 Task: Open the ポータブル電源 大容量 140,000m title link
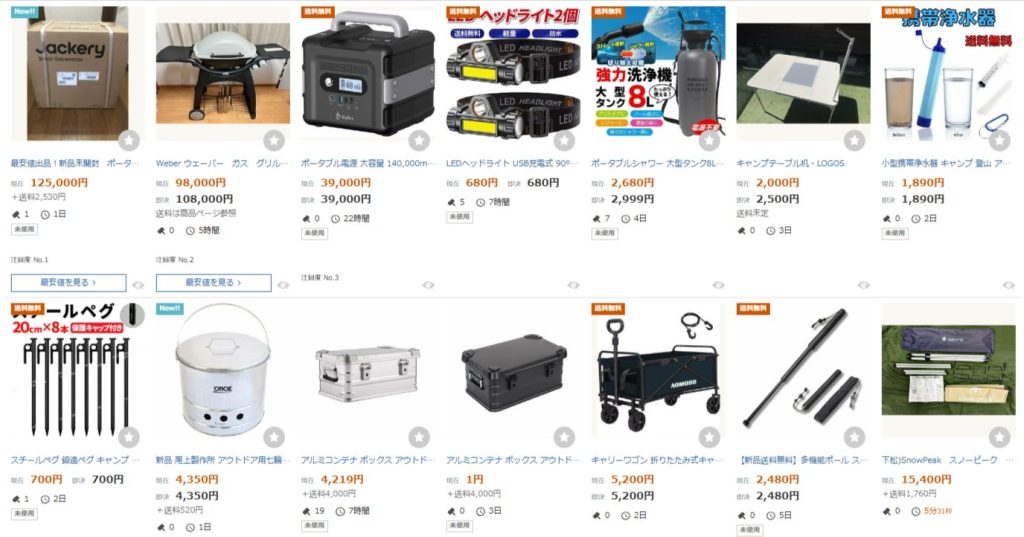(368, 163)
